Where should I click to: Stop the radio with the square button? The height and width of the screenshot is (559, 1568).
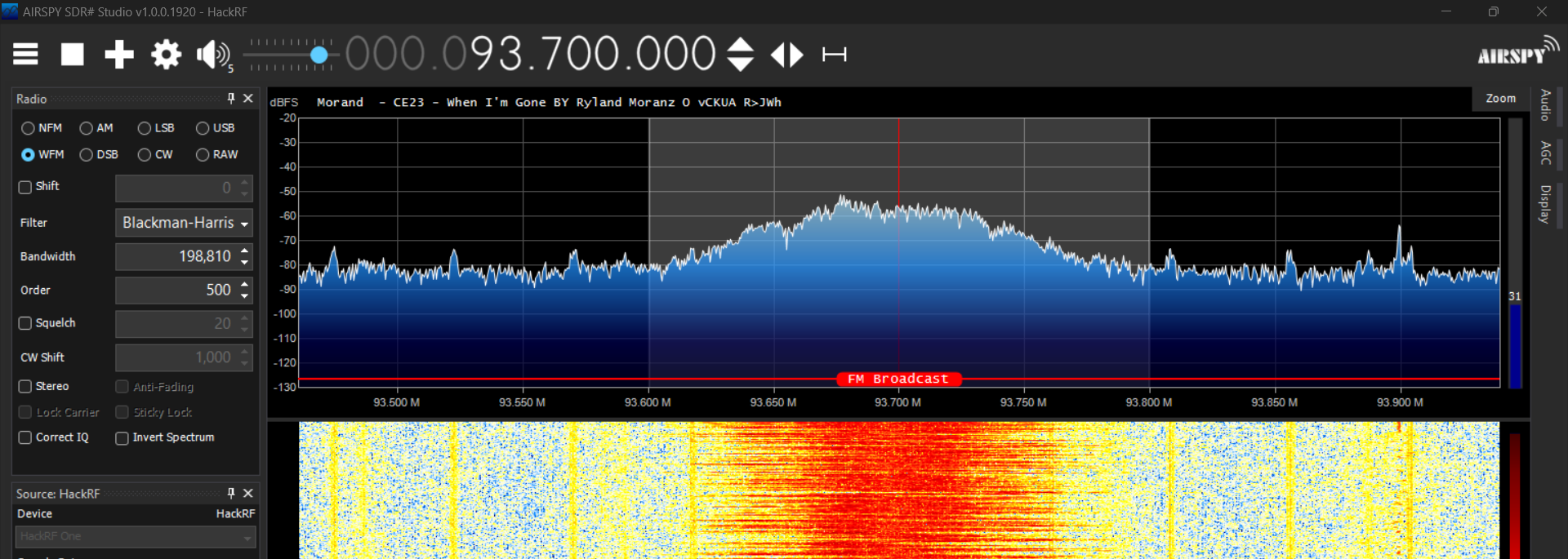tap(73, 55)
